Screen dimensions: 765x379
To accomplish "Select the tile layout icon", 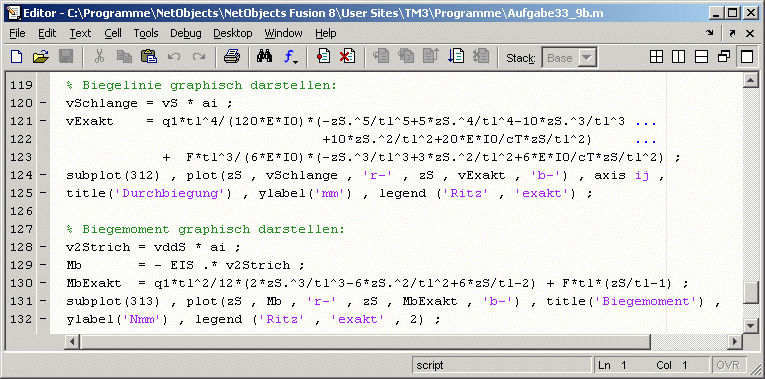I will click(x=657, y=57).
